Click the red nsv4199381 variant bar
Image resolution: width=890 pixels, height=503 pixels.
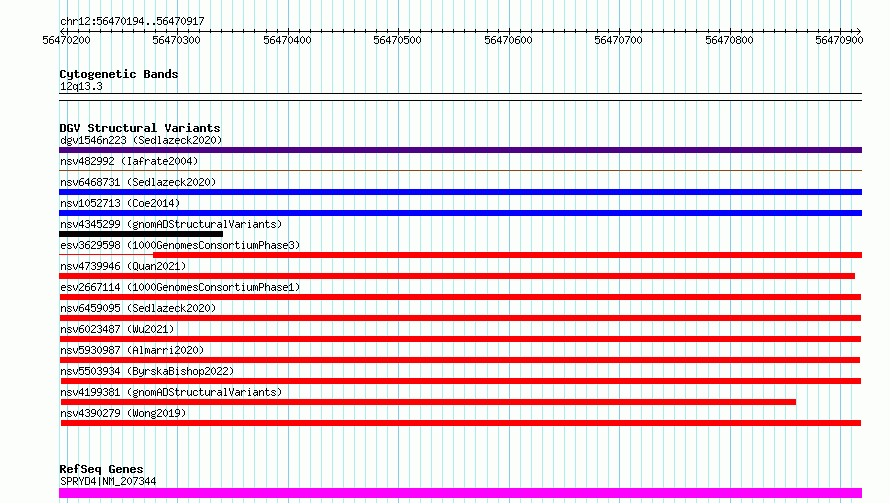(428, 402)
